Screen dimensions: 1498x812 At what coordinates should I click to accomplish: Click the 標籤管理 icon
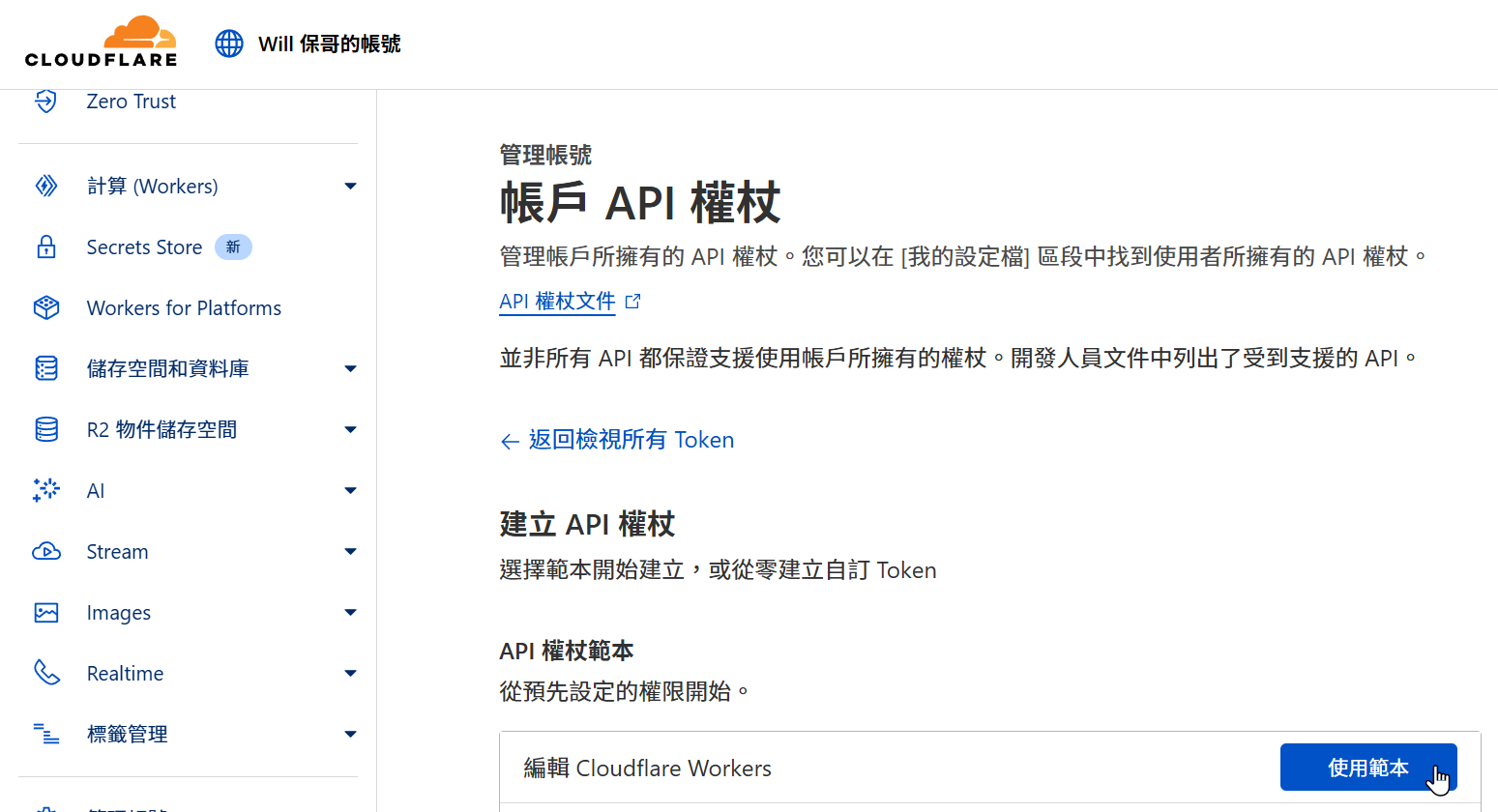[x=46, y=734]
